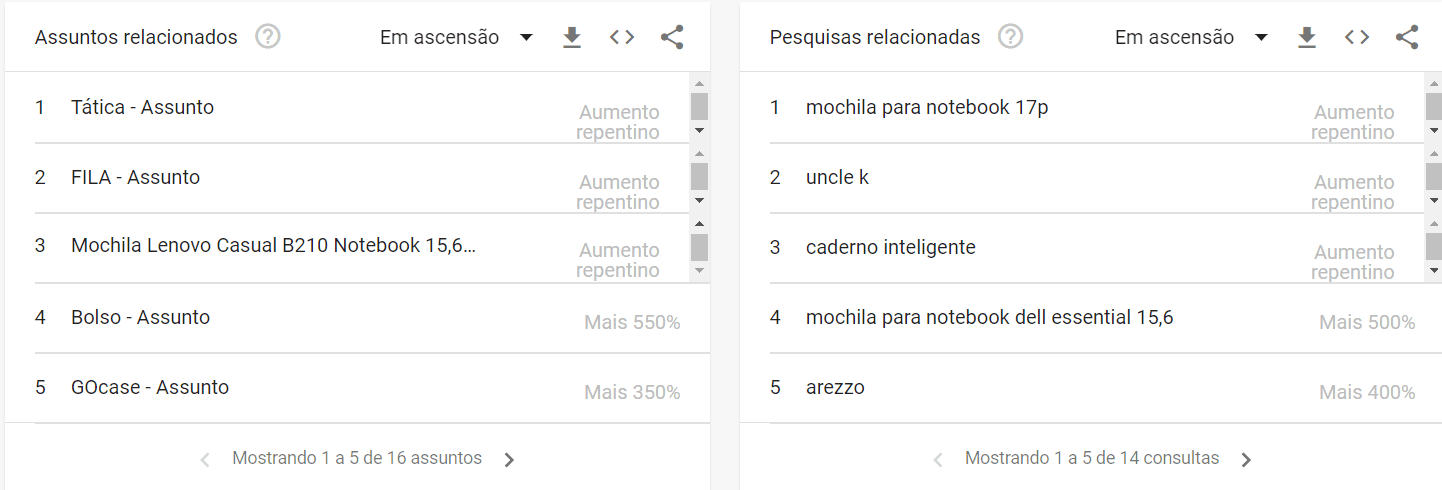The height and width of the screenshot is (490, 1442).
Task: Open the mochila para notebook 17p query
Action: pyautogui.click(x=927, y=107)
